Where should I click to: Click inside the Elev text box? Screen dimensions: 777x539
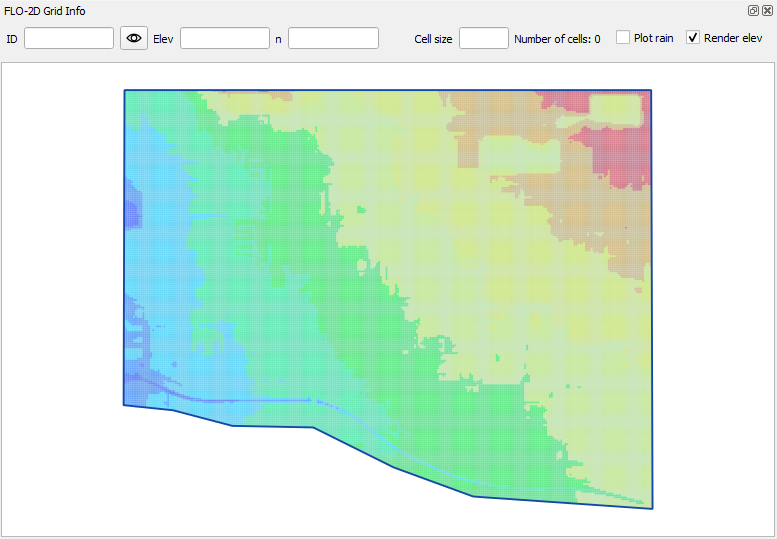[225, 38]
